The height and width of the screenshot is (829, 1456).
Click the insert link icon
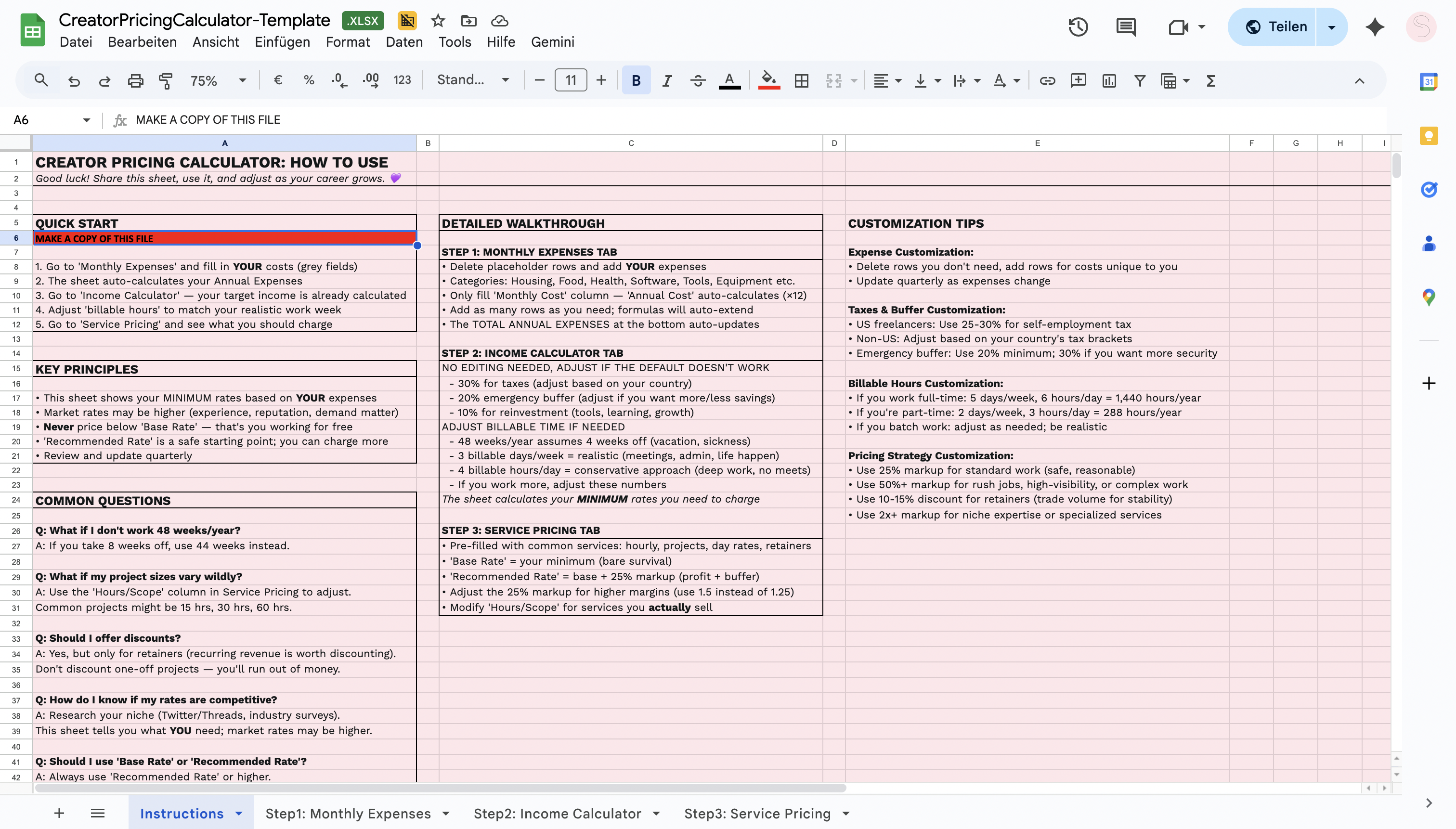point(1047,80)
